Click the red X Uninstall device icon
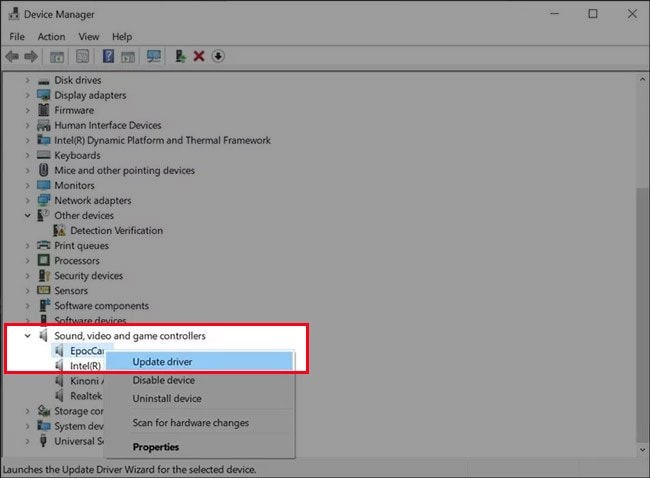Viewport: 650px width, 478px height. click(x=199, y=56)
